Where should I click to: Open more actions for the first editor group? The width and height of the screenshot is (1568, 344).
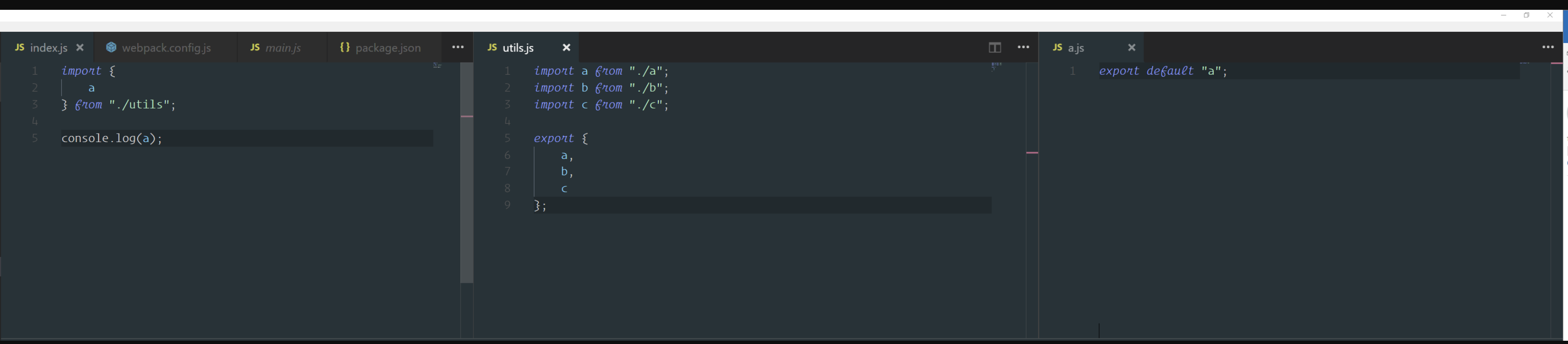pos(458,48)
